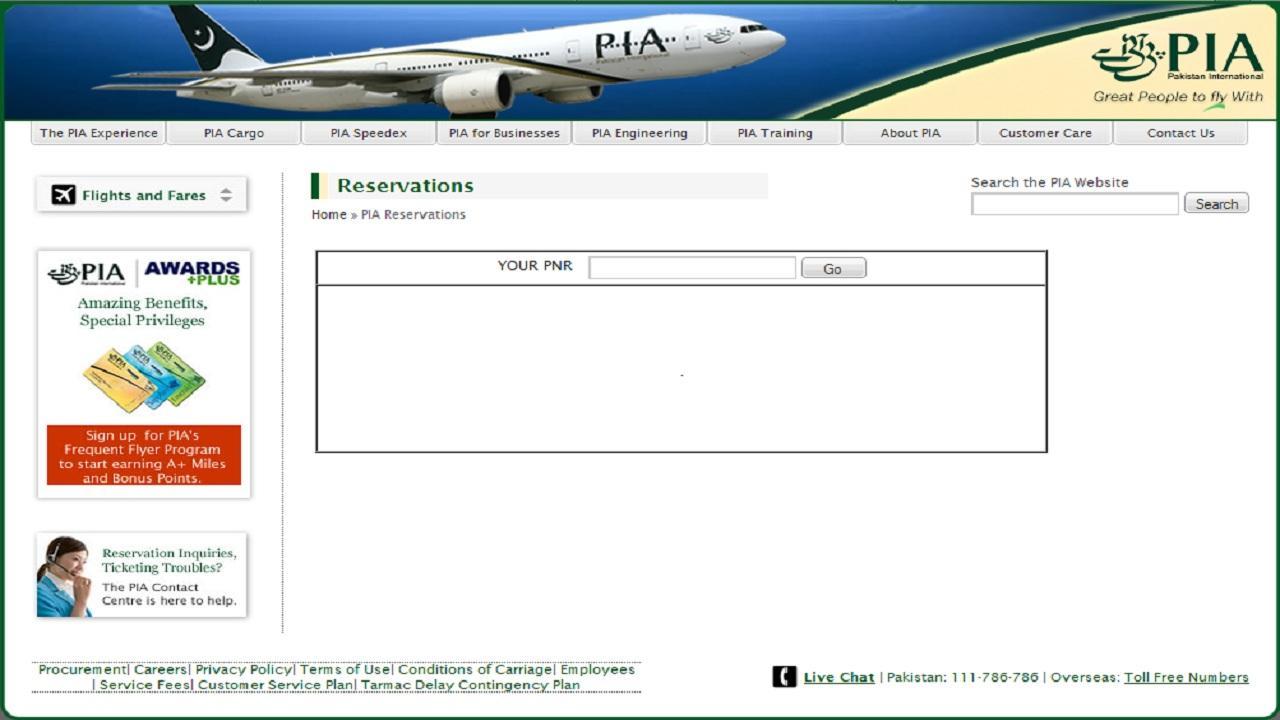Select the About PIA tab
Image resolution: width=1280 pixels, height=720 pixels.
click(909, 132)
